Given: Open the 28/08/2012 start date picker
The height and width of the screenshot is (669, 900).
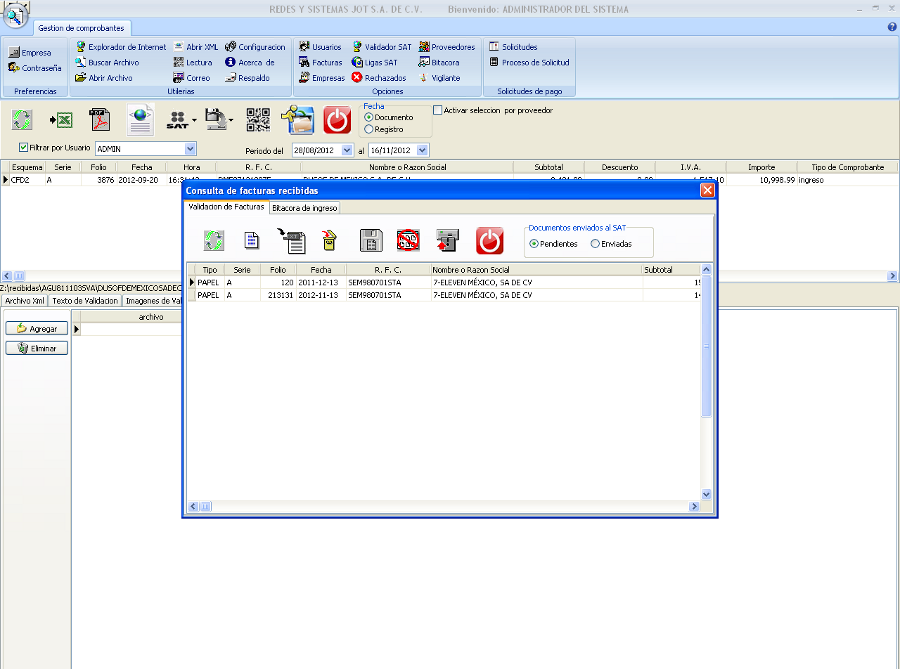Looking at the screenshot, I should [347, 150].
